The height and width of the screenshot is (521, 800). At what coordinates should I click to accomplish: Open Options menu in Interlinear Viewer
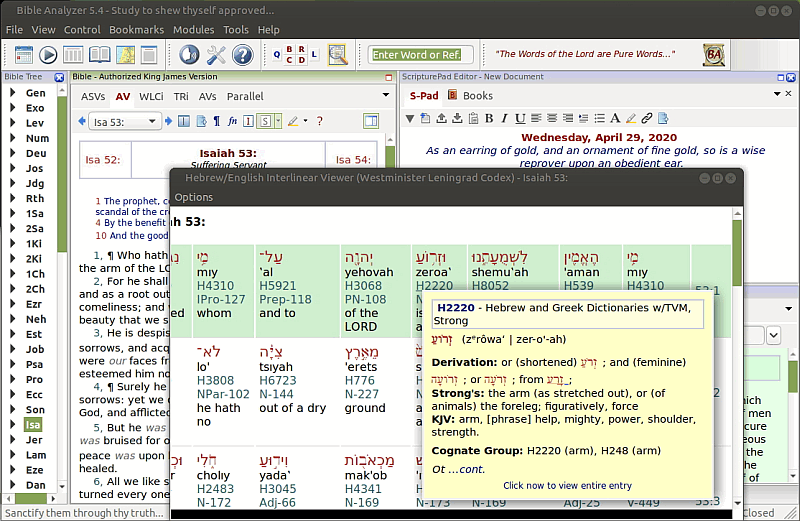click(193, 197)
